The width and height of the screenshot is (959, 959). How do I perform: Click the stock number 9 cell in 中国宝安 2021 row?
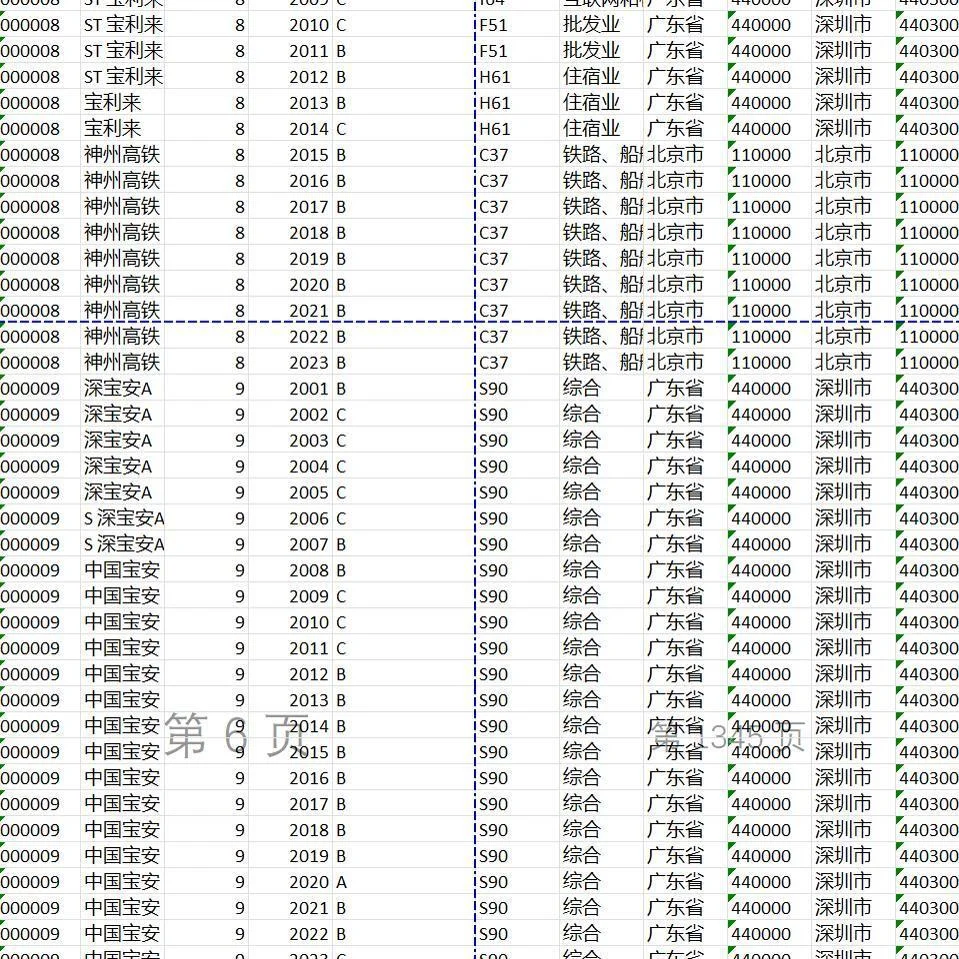207,908
